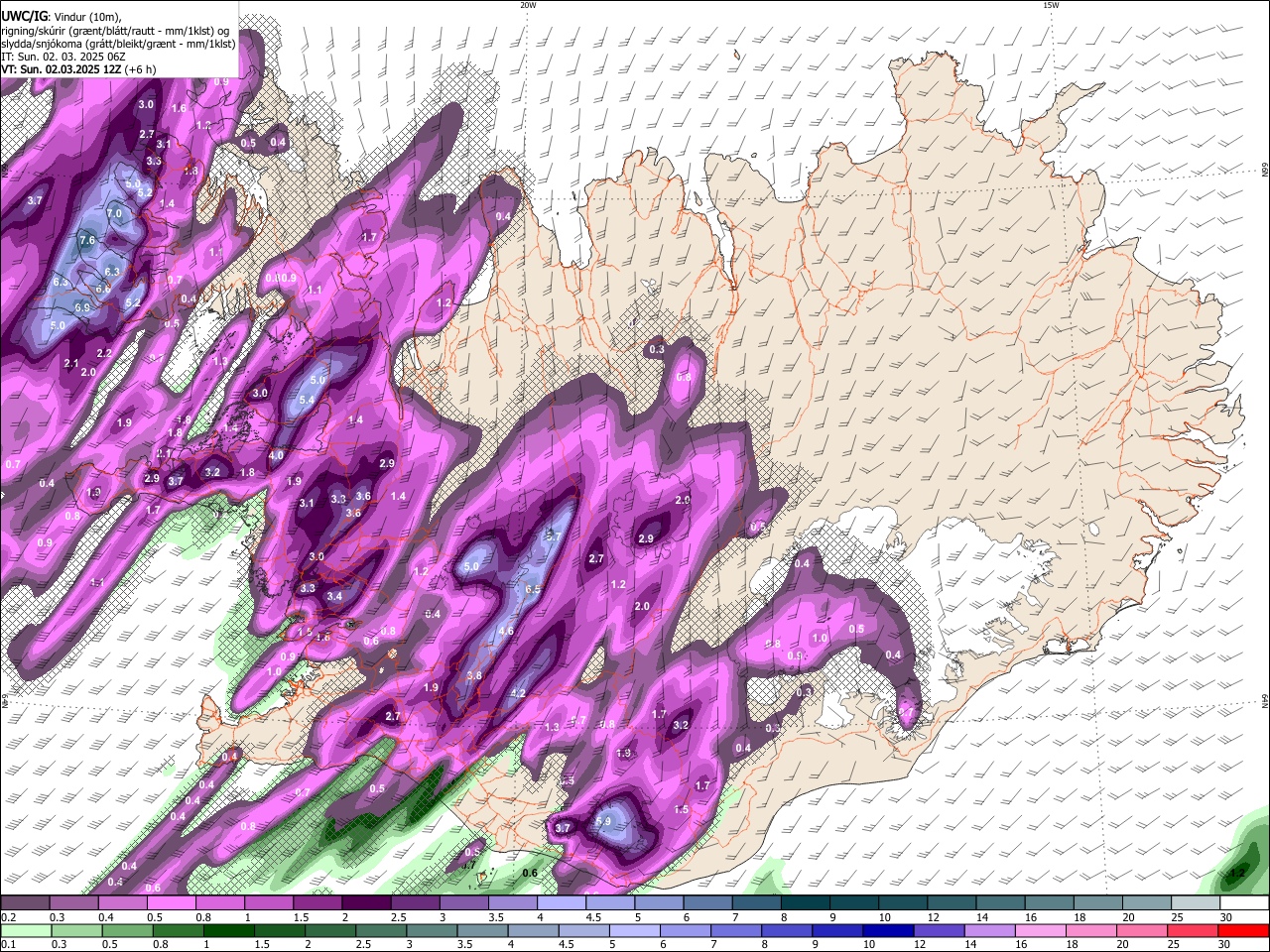Click the 2.2 precipitation value
Screen dimensions: 1270x952
[x=104, y=353]
